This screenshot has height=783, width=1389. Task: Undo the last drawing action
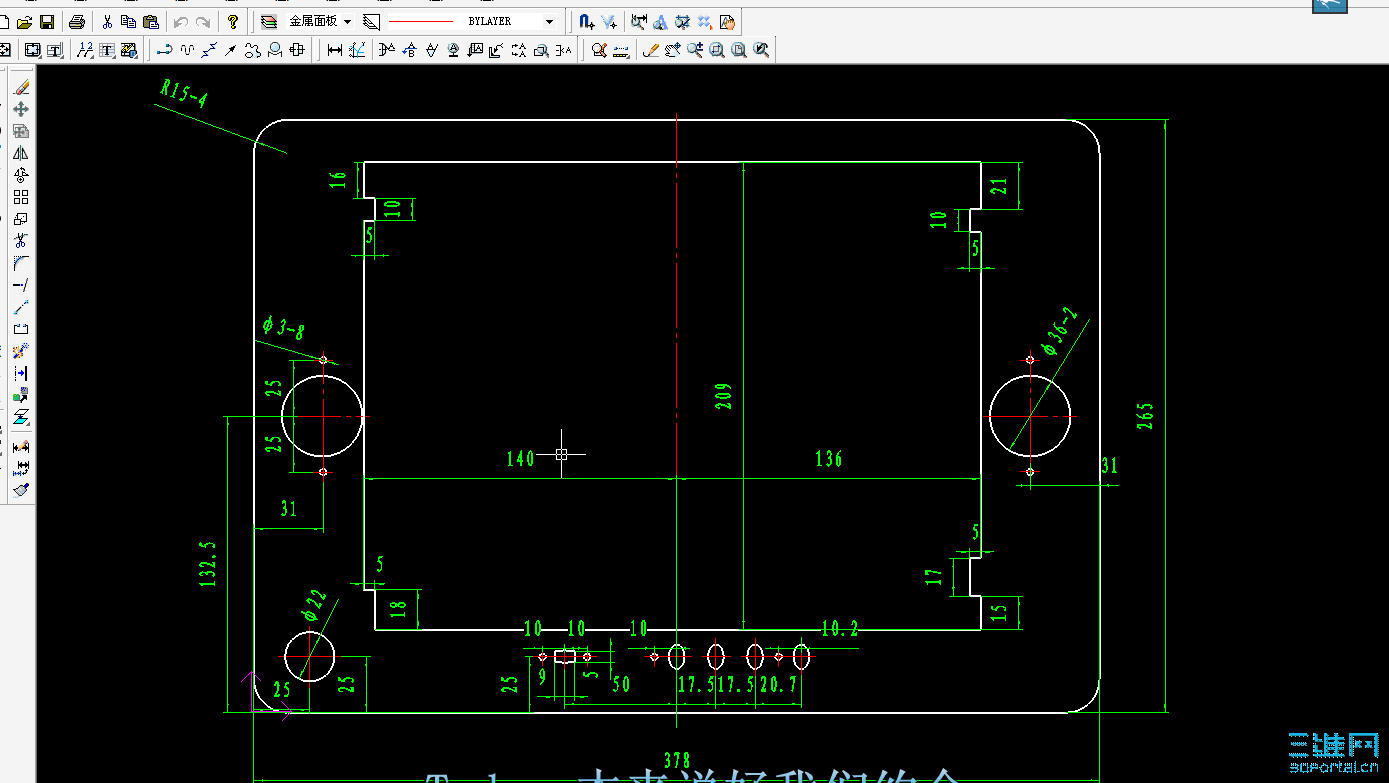pos(181,21)
